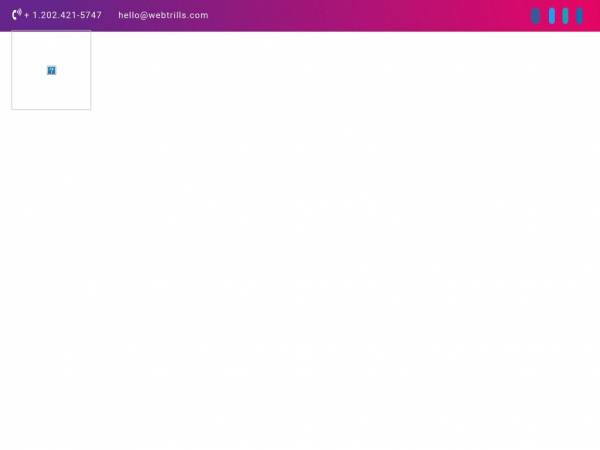Call the number + 1.202.421-5747
Screen dimensions: 600x450
click(63, 15)
